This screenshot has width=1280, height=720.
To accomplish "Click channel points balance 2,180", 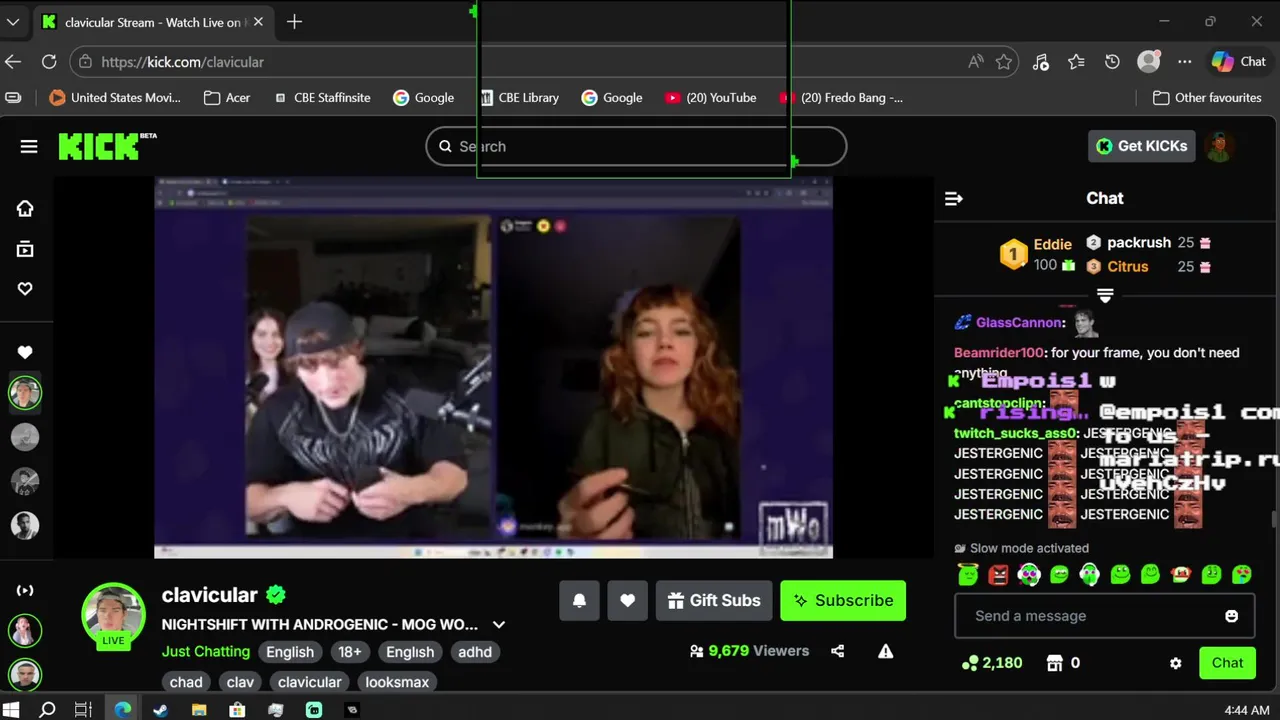I will coord(992,663).
